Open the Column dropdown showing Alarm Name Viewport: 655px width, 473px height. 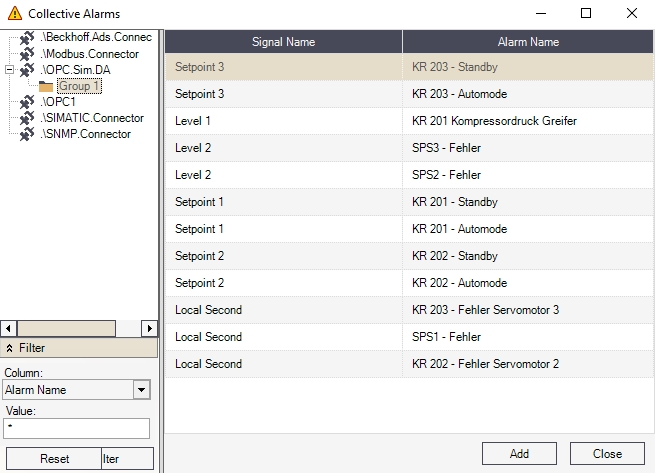(x=141, y=390)
